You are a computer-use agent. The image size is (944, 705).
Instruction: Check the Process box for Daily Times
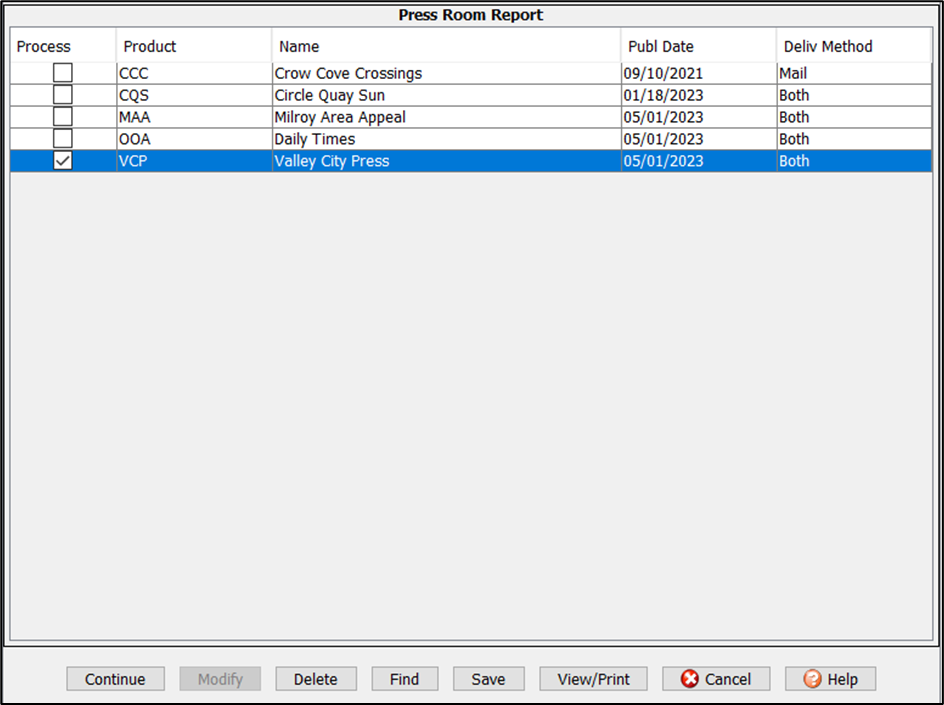[x=63, y=139]
